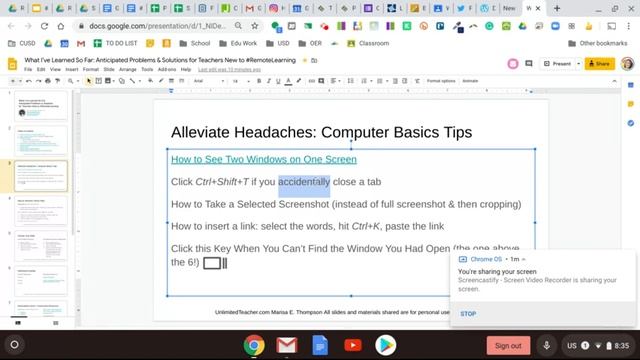The width and height of the screenshot is (640, 360).
Task: Select the line tool
Action: click(132, 81)
